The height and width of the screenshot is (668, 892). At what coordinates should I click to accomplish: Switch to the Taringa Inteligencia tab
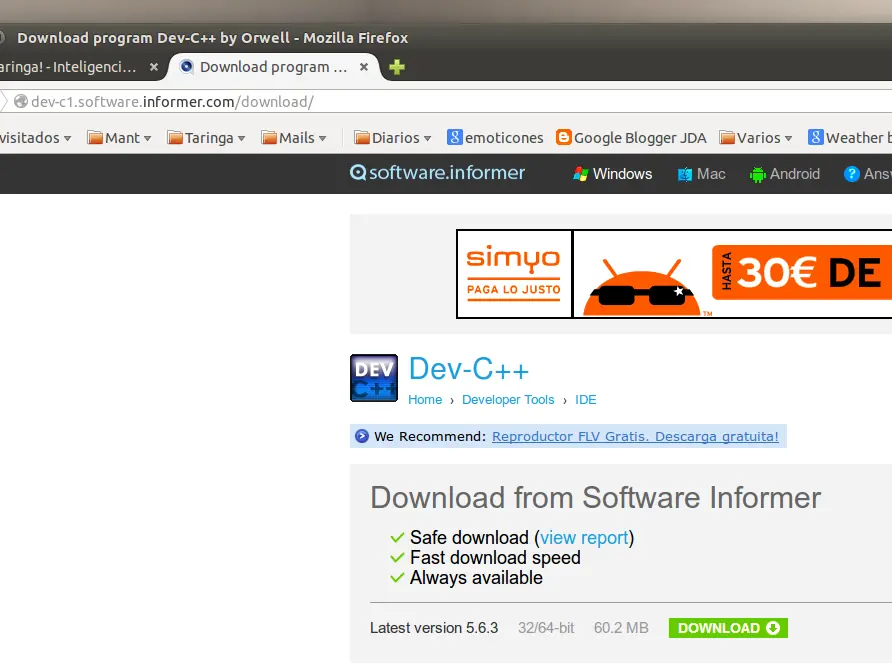tap(80, 67)
